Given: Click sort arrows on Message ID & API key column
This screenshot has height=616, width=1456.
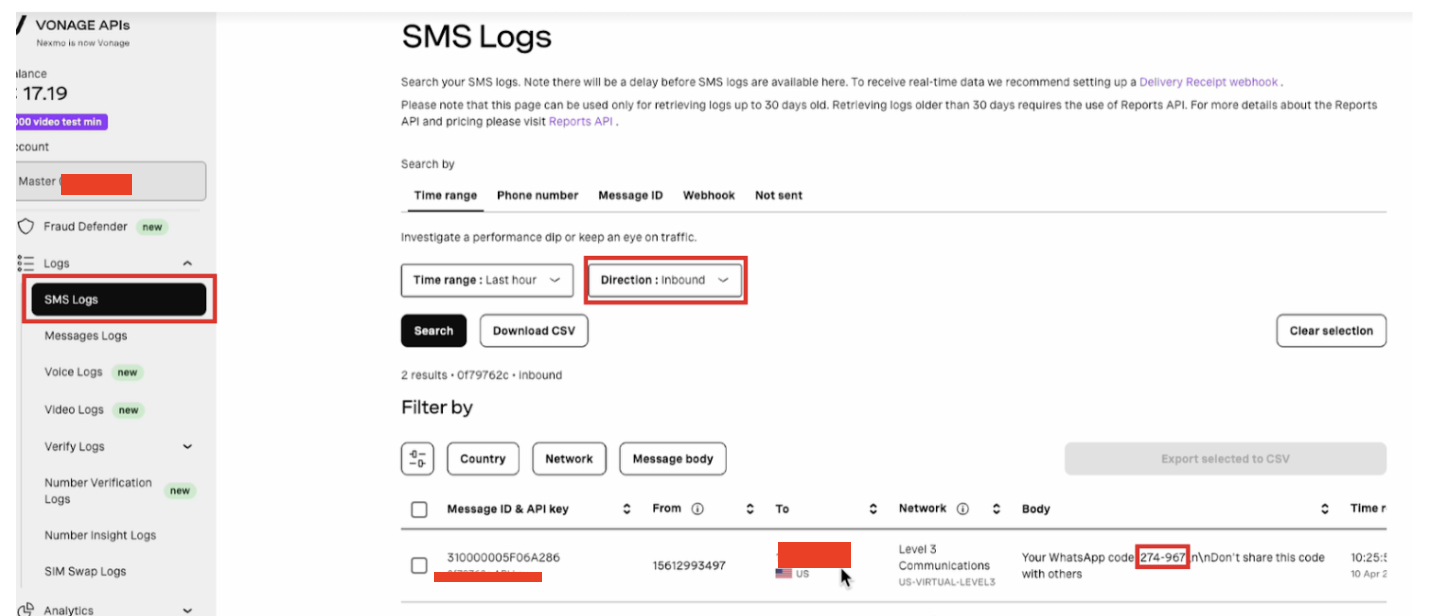Looking at the screenshot, I should [627, 509].
